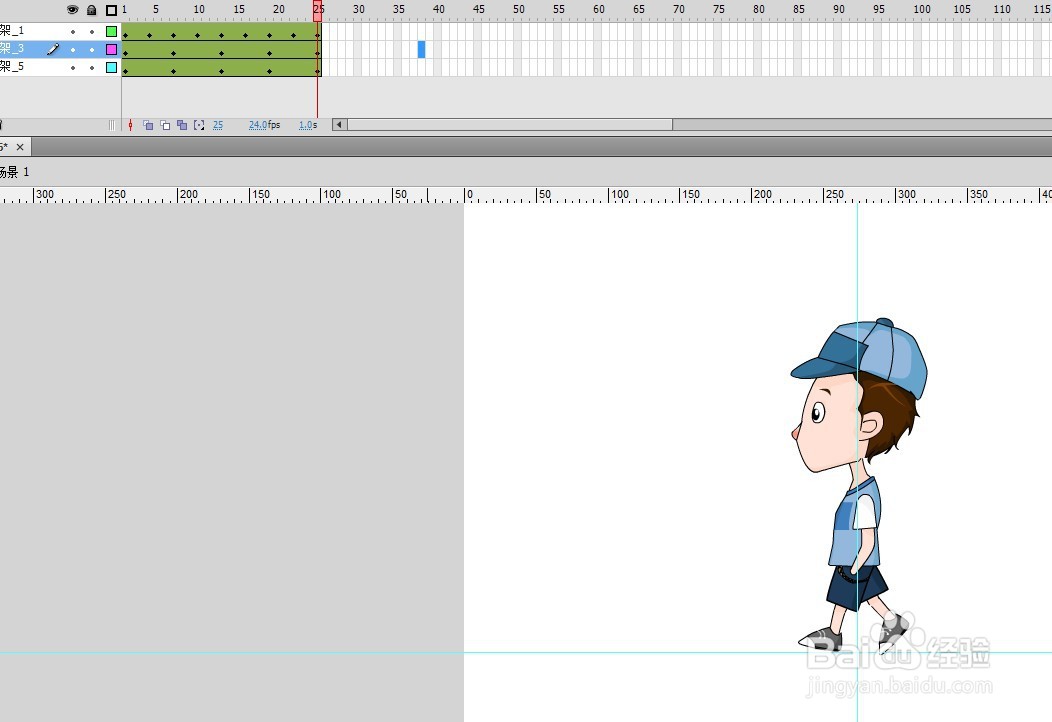Click the blue selected frame cell in 架_3 row
The width and height of the screenshot is (1052, 722).
pos(421,49)
